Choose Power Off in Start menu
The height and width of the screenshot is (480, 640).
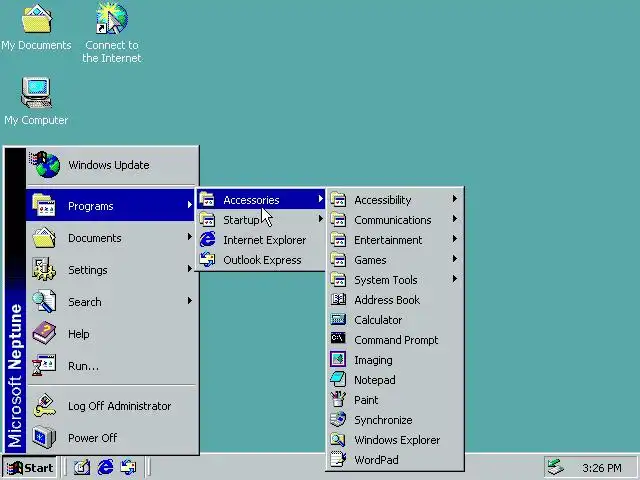110,438
